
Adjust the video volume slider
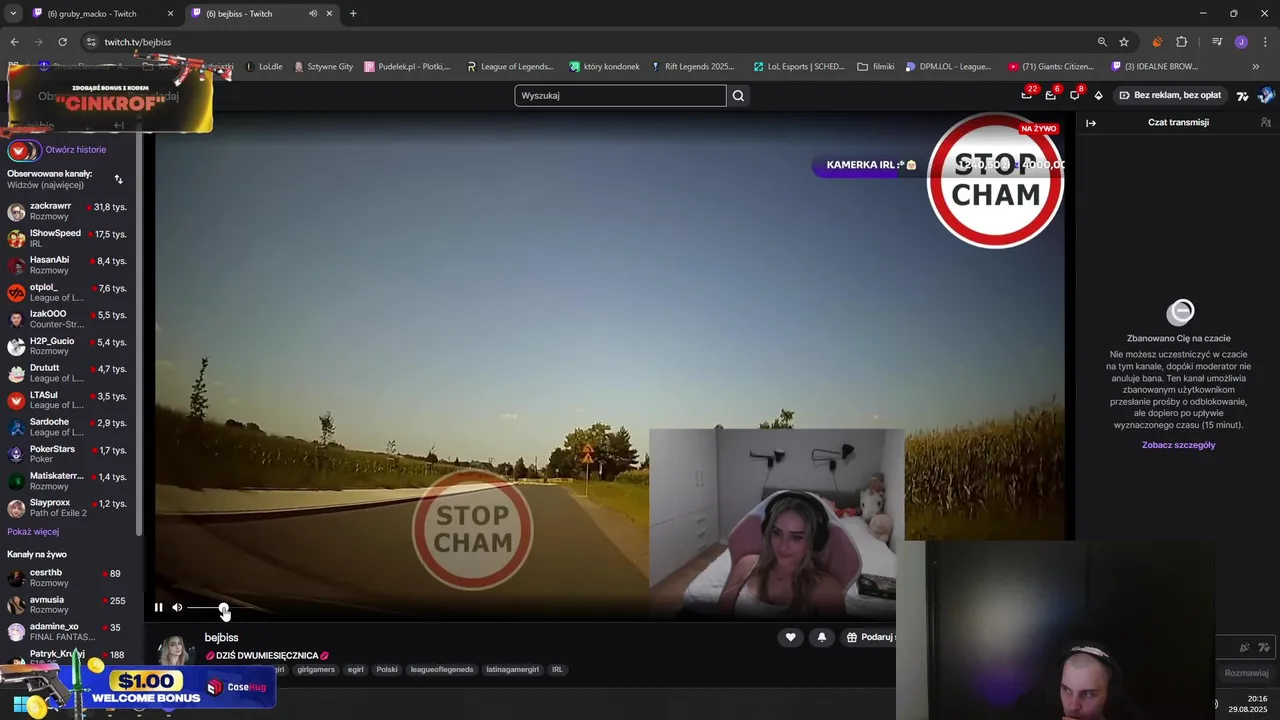[x=221, y=607]
